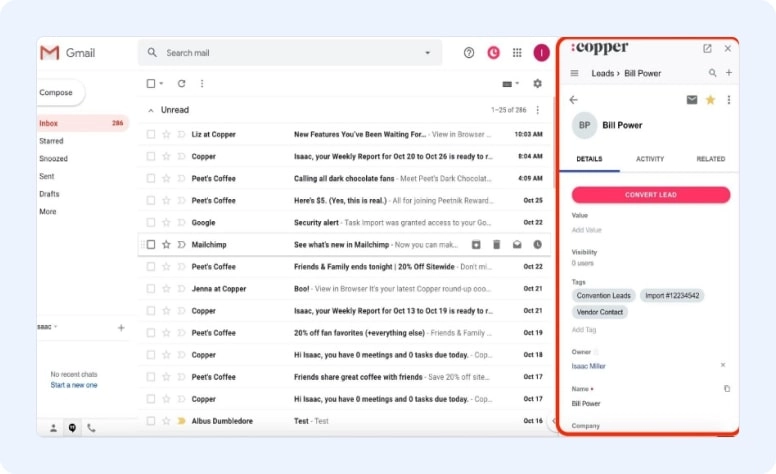This screenshot has height=474, width=776.
Task: Switch to the Related tab
Action: [711, 159]
